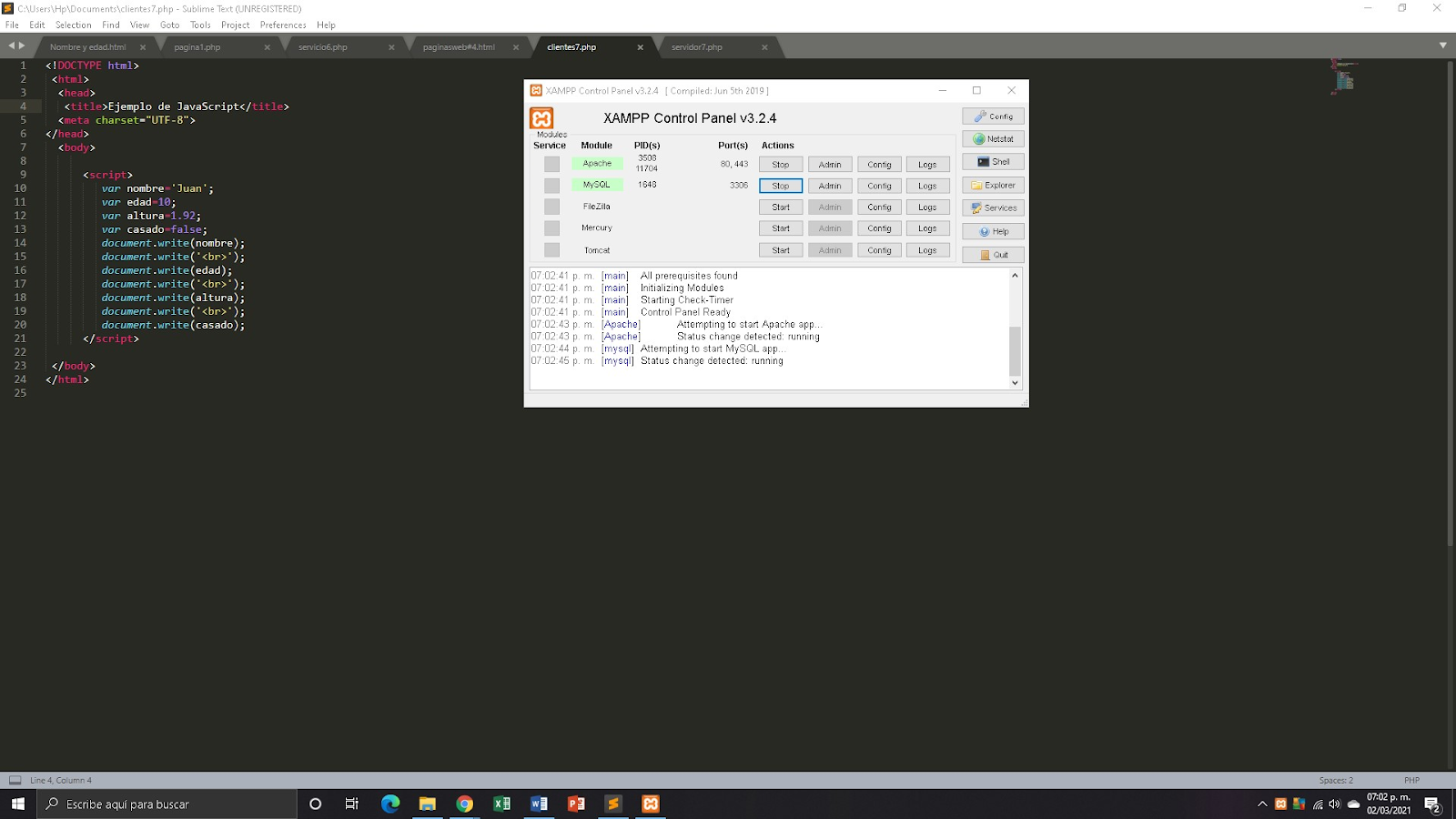Viewport: 1456px width, 819px height.
Task: Click the Sublime Text minimap preview
Action: coord(1344,77)
